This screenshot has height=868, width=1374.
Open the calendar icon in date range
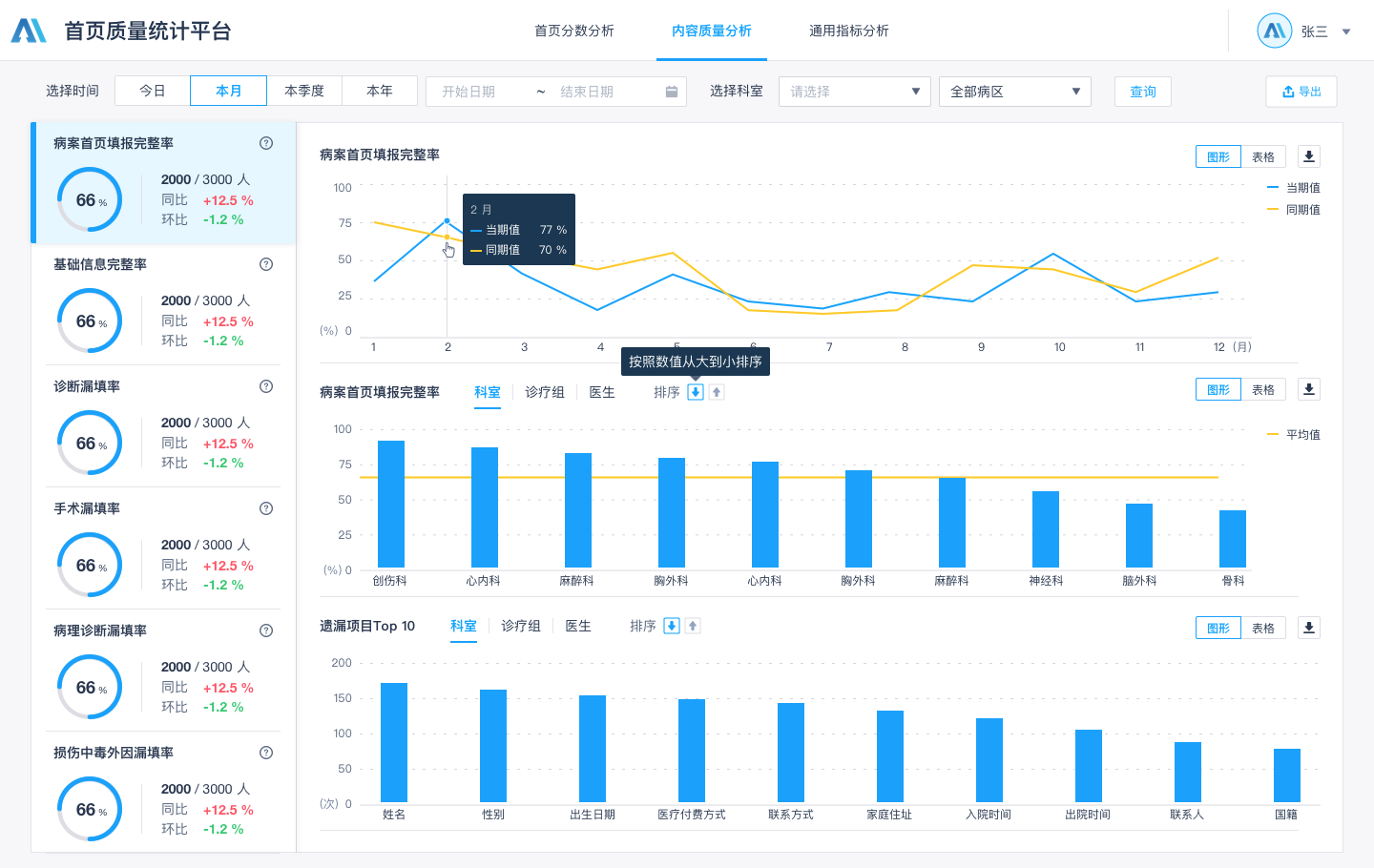pos(672,92)
